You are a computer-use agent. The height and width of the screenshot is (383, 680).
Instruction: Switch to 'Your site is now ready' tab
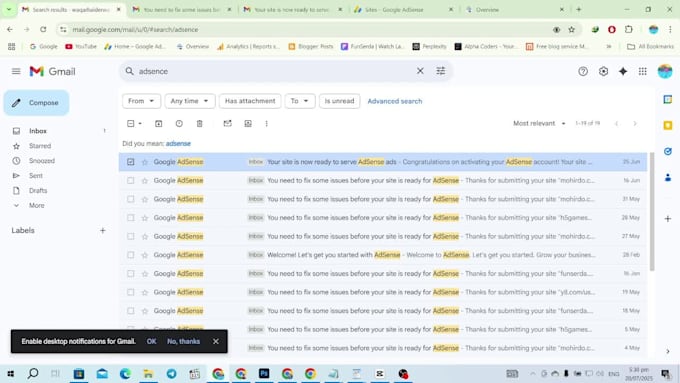pyautogui.click(x=293, y=10)
